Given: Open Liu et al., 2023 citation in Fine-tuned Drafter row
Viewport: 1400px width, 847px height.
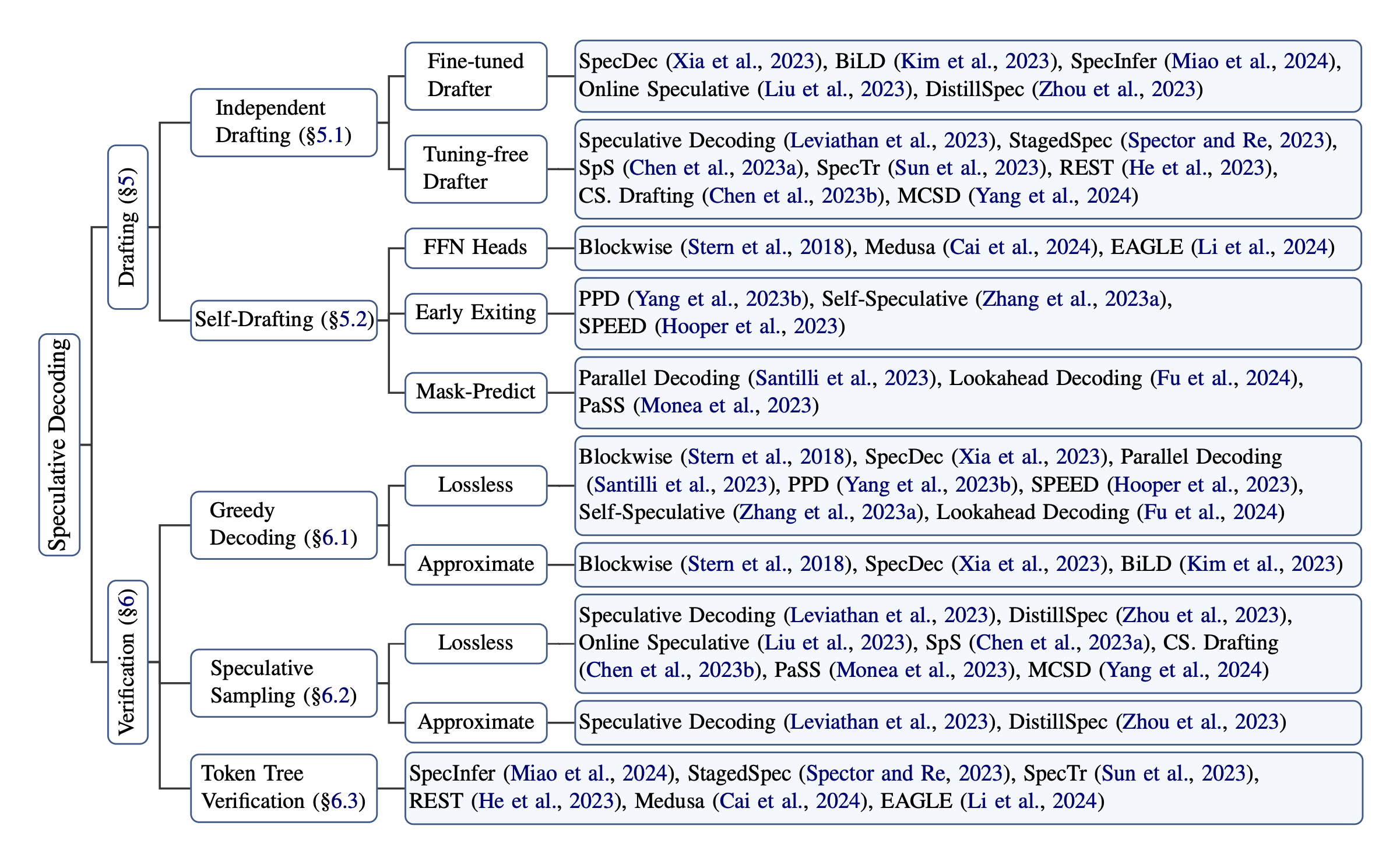Looking at the screenshot, I should (834, 89).
